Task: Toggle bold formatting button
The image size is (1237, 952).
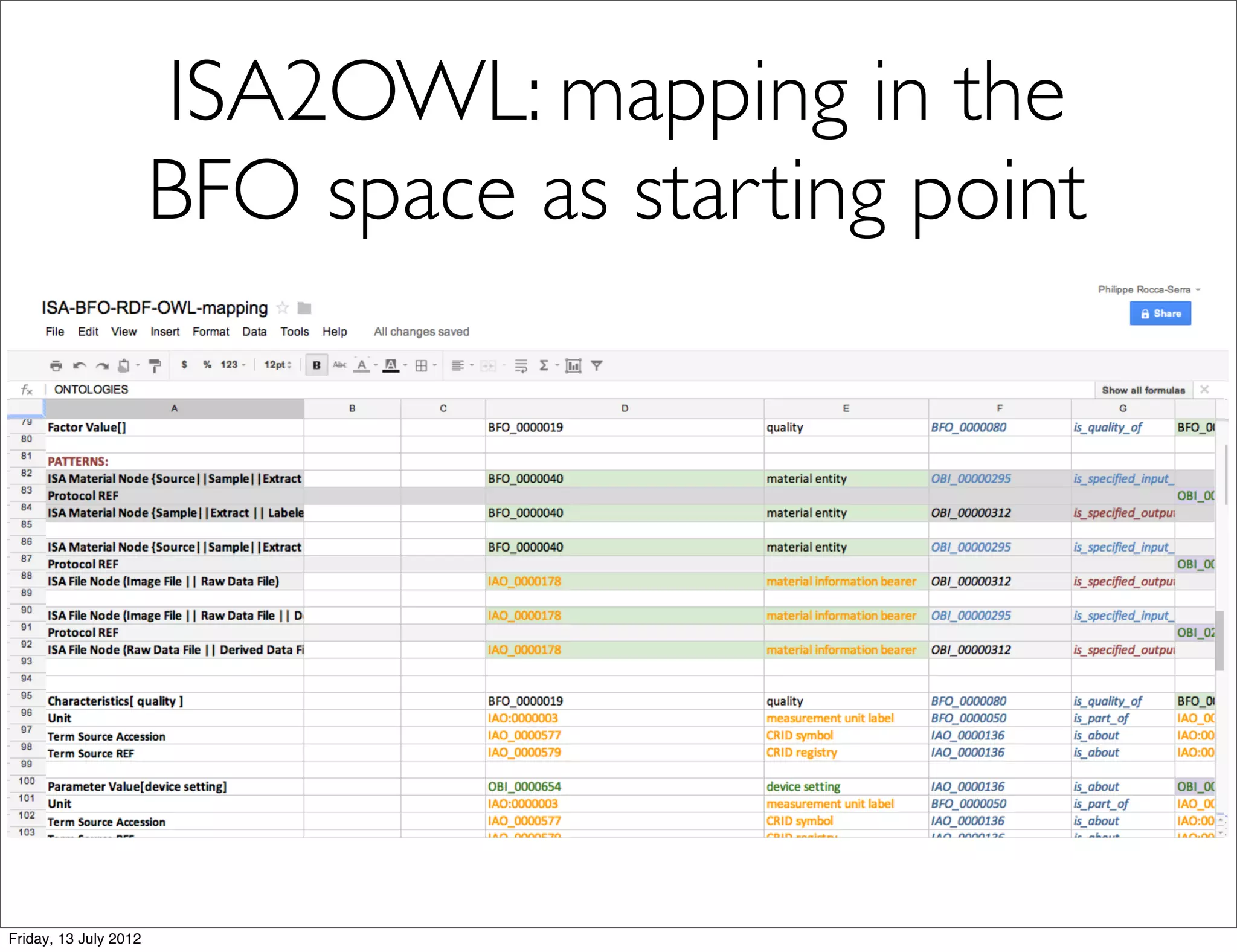Action: pyautogui.click(x=316, y=365)
